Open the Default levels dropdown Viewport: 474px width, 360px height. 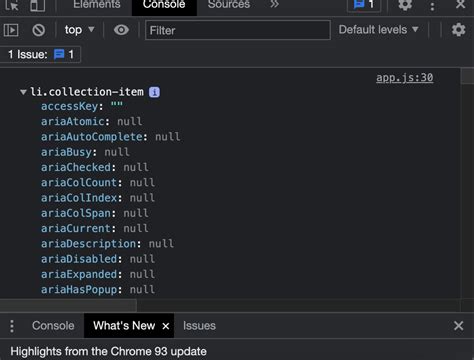[x=378, y=30]
